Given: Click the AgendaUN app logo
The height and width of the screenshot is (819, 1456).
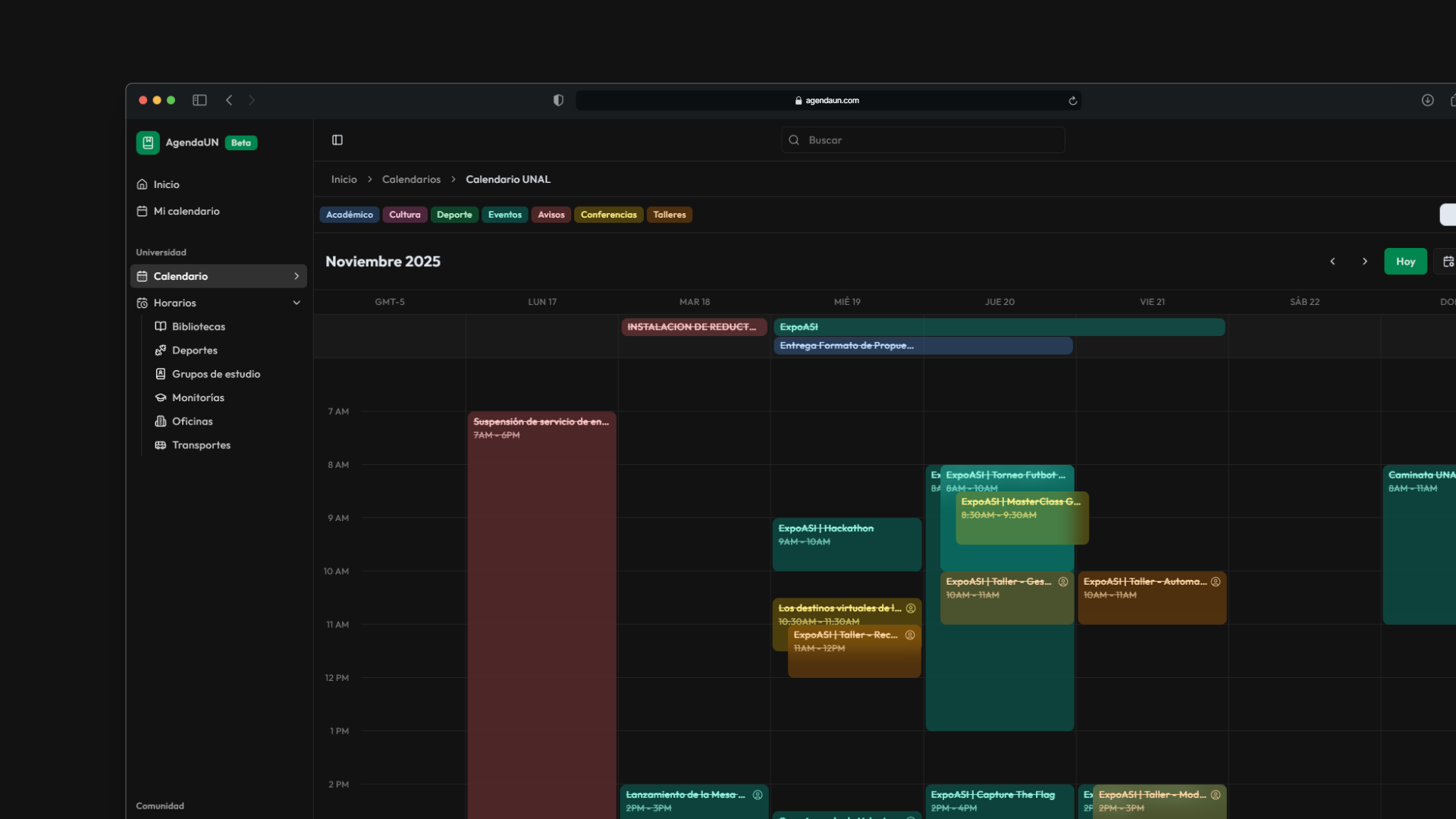Looking at the screenshot, I should click(147, 143).
